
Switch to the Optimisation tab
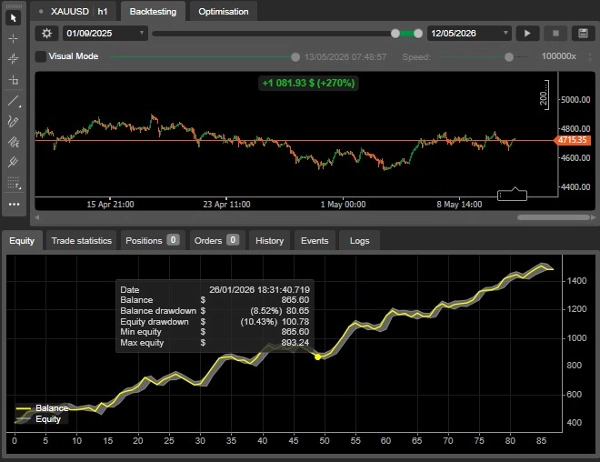(x=223, y=11)
